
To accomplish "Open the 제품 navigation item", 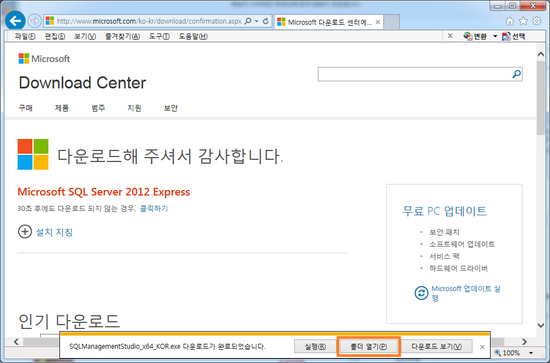I will pos(62,108).
